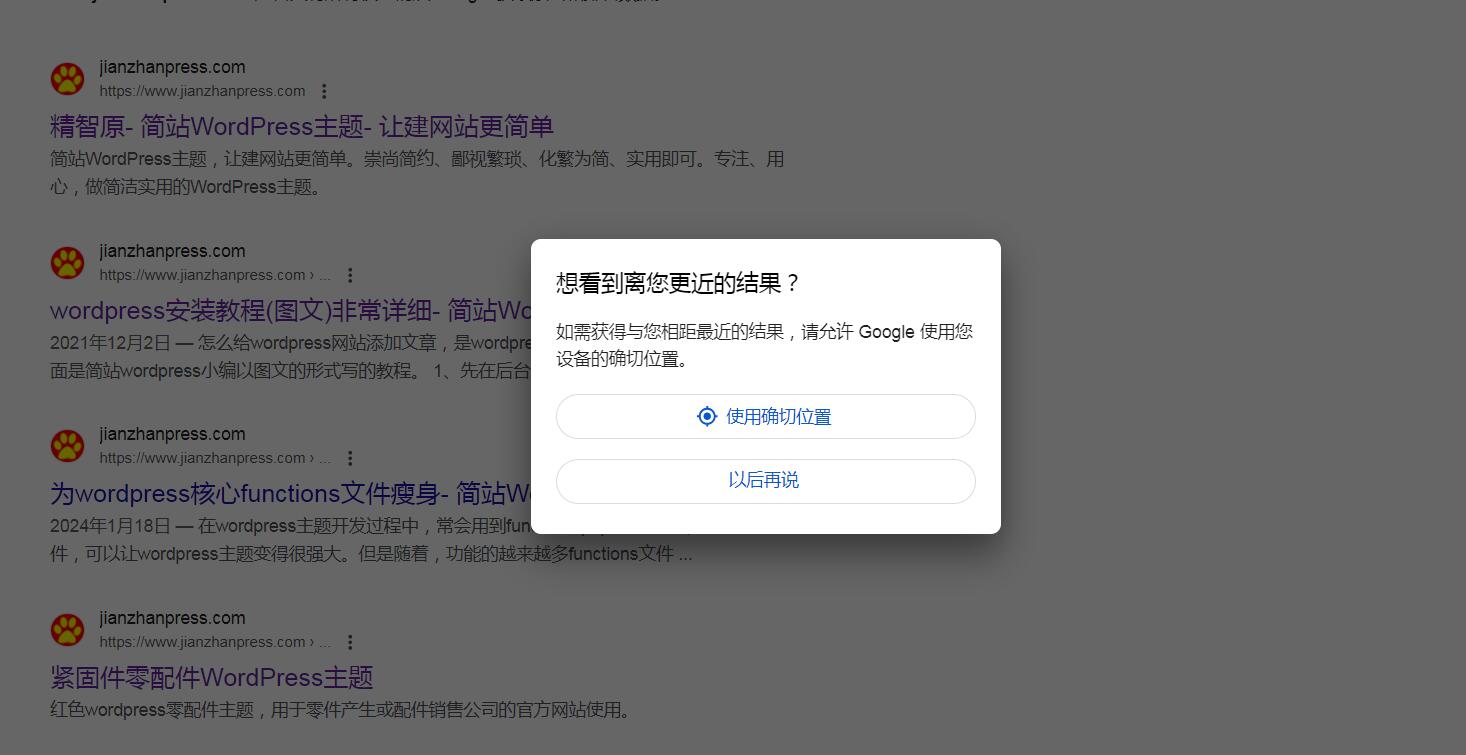
Task: Click the snippet starting 简站WordPress主题，让建网站更简单
Action: 417,173
